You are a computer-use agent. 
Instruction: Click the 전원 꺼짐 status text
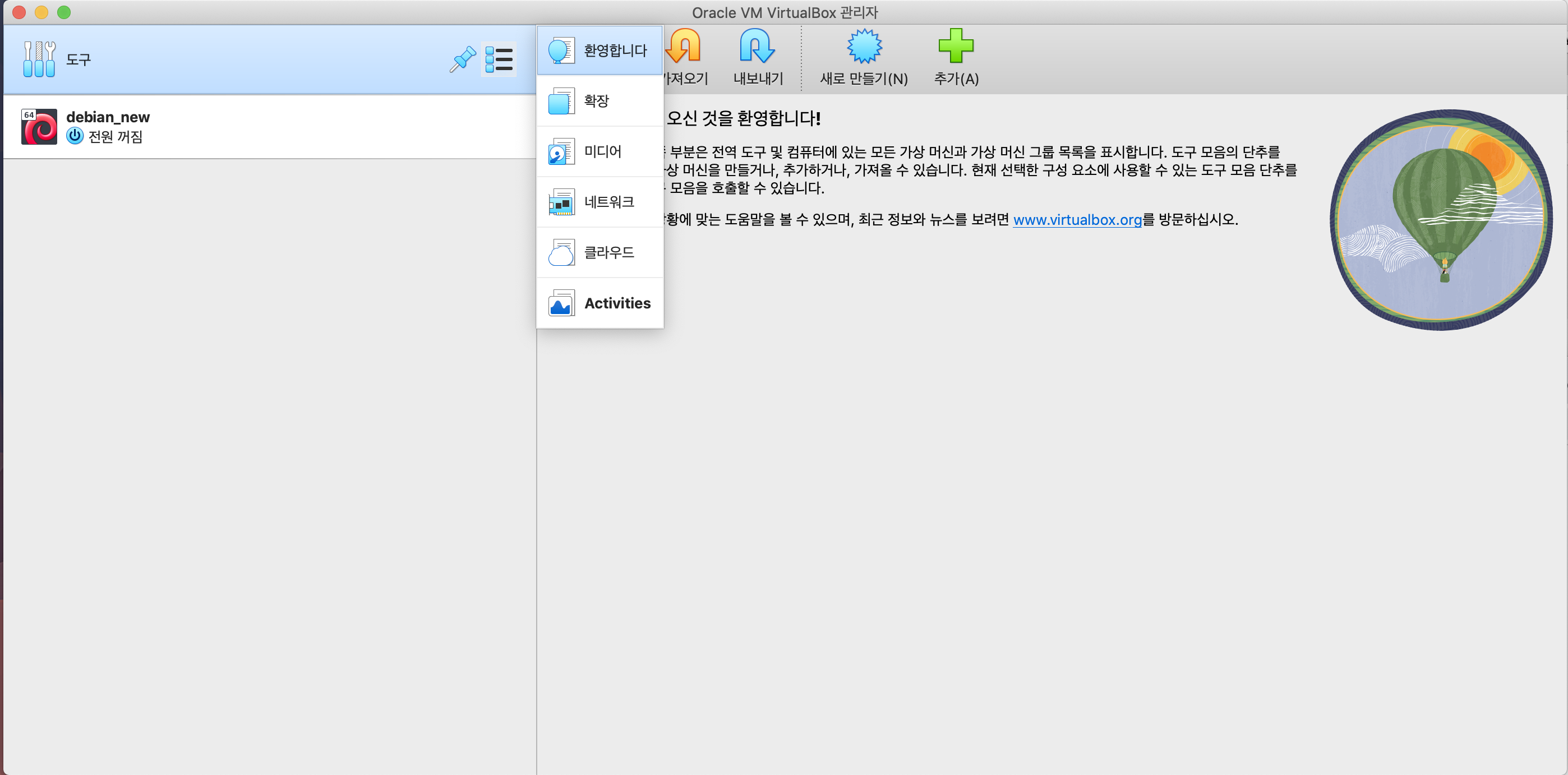pyautogui.click(x=116, y=136)
